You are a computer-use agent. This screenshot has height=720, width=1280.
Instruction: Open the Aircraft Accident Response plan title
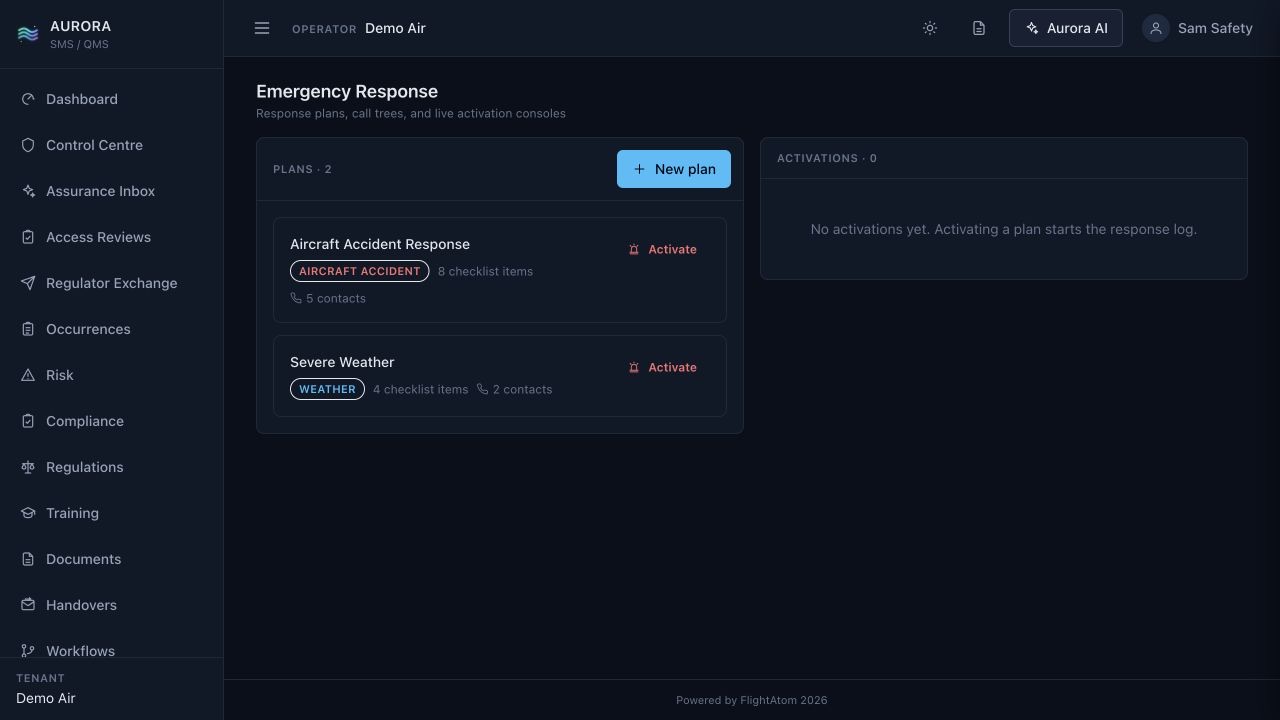pos(380,244)
